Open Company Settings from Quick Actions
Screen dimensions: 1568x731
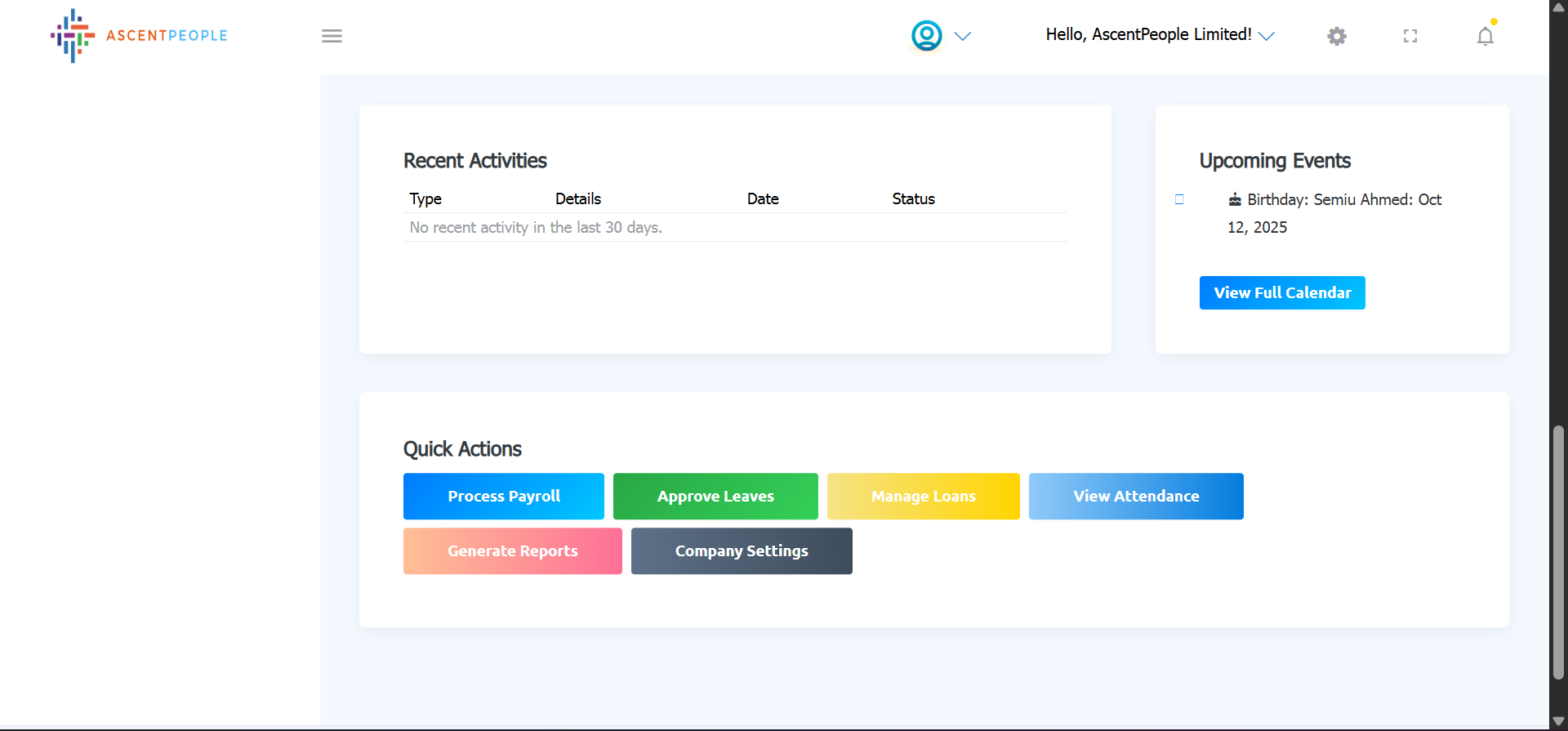pyautogui.click(x=741, y=551)
